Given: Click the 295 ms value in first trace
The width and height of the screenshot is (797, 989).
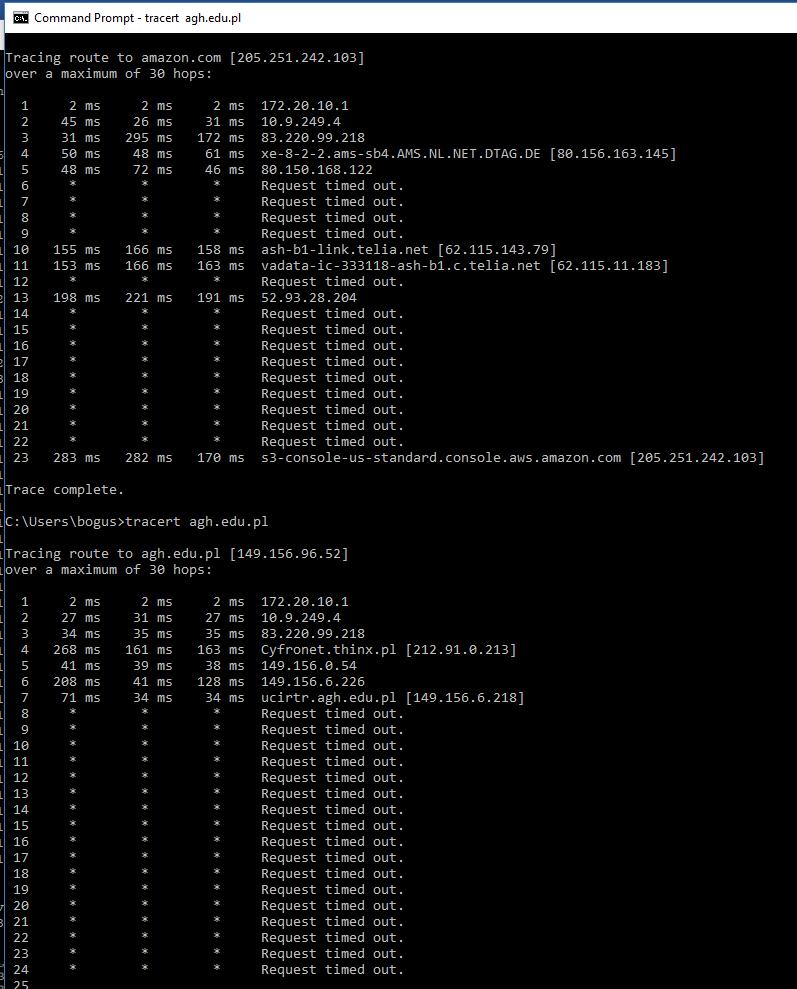Looking at the screenshot, I should [x=148, y=138].
